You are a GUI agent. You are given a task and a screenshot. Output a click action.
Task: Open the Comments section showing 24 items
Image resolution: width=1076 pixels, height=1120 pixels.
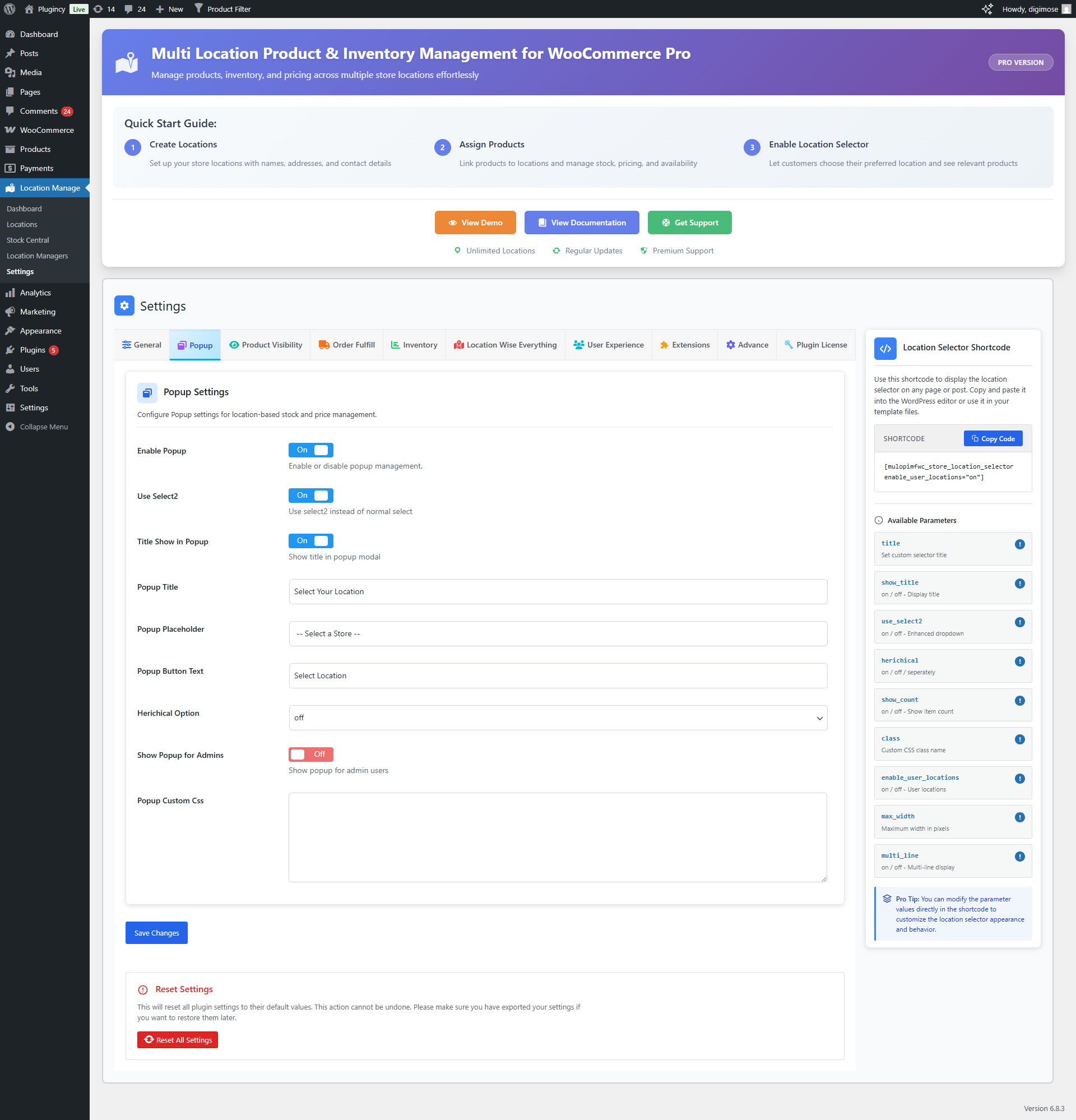tap(38, 111)
